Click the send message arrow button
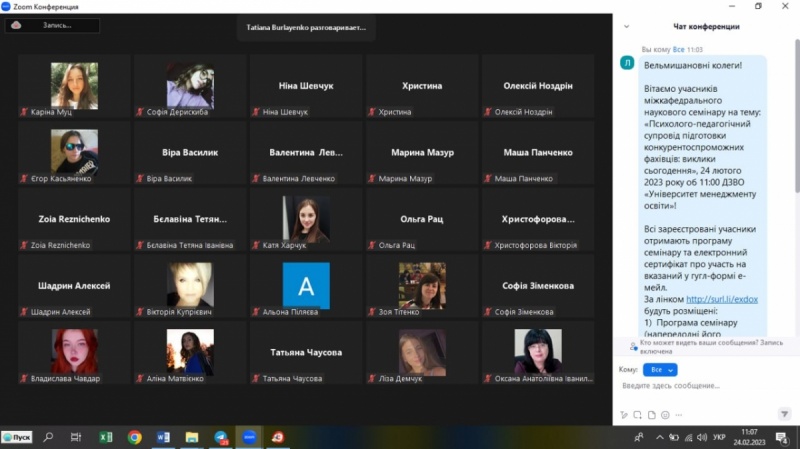800x449 pixels. click(x=785, y=414)
